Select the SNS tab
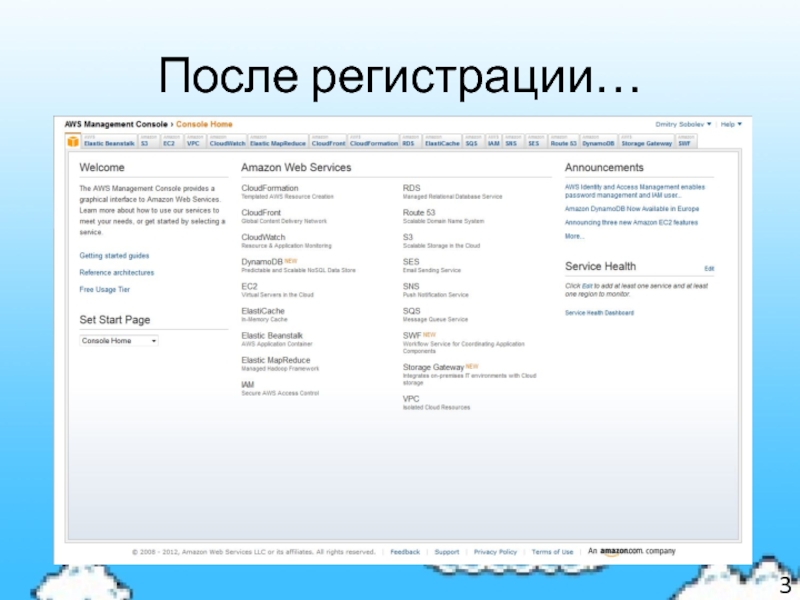Viewport: 800px width, 600px height. [x=512, y=141]
